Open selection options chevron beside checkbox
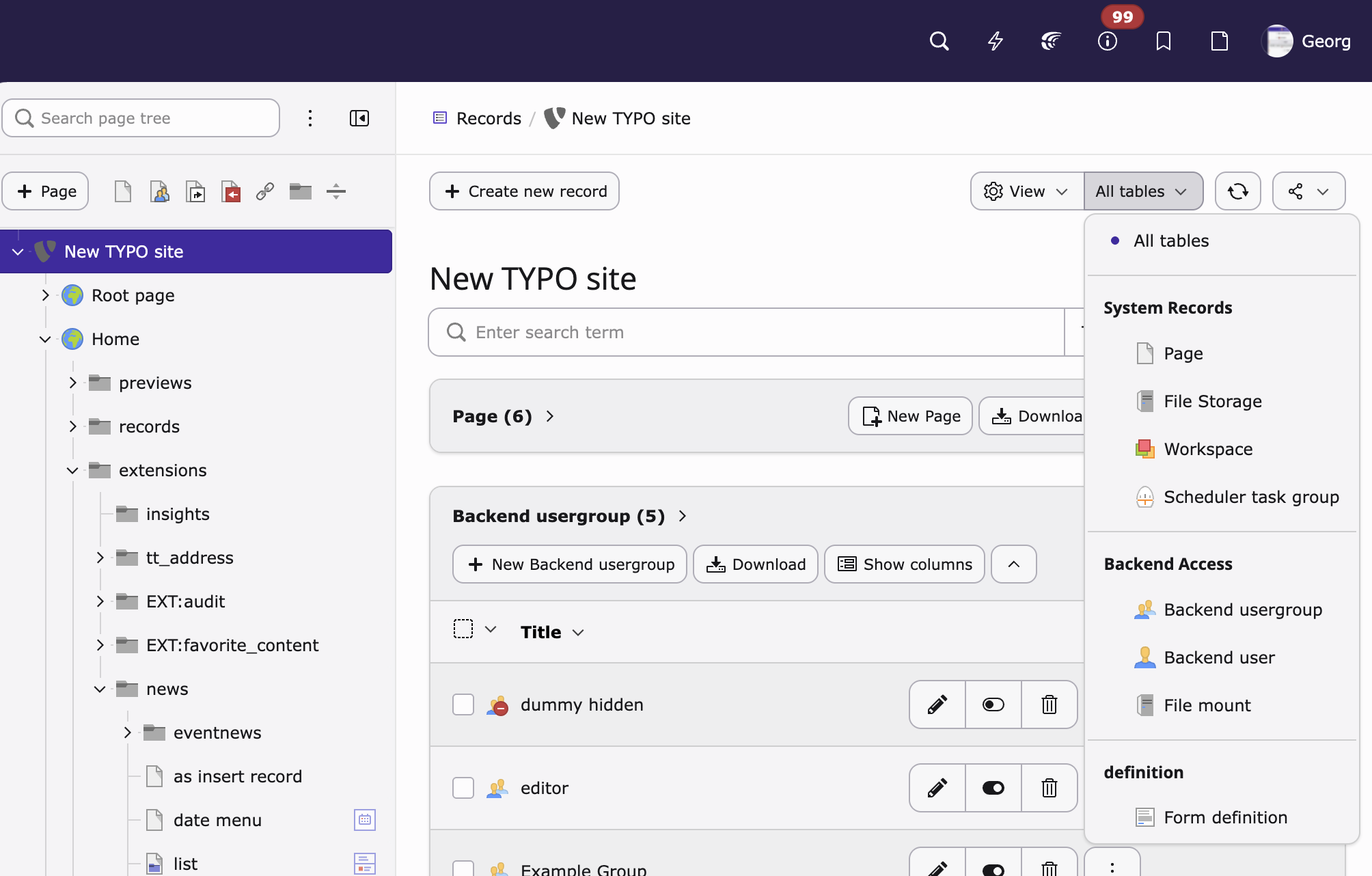Screen dimensions: 1372x876 (x=491, y=629)
